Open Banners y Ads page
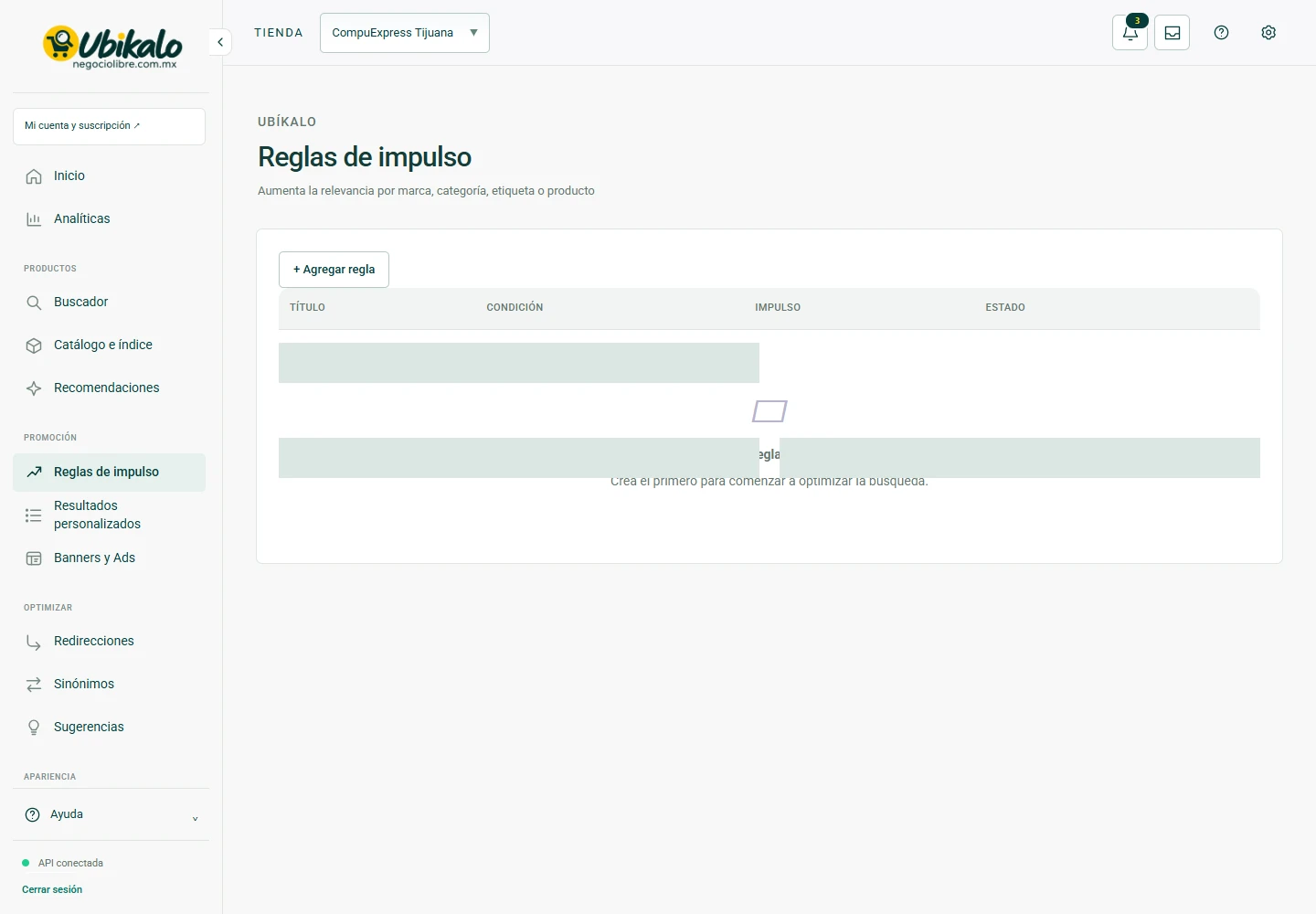 click(x=109, y=558)
